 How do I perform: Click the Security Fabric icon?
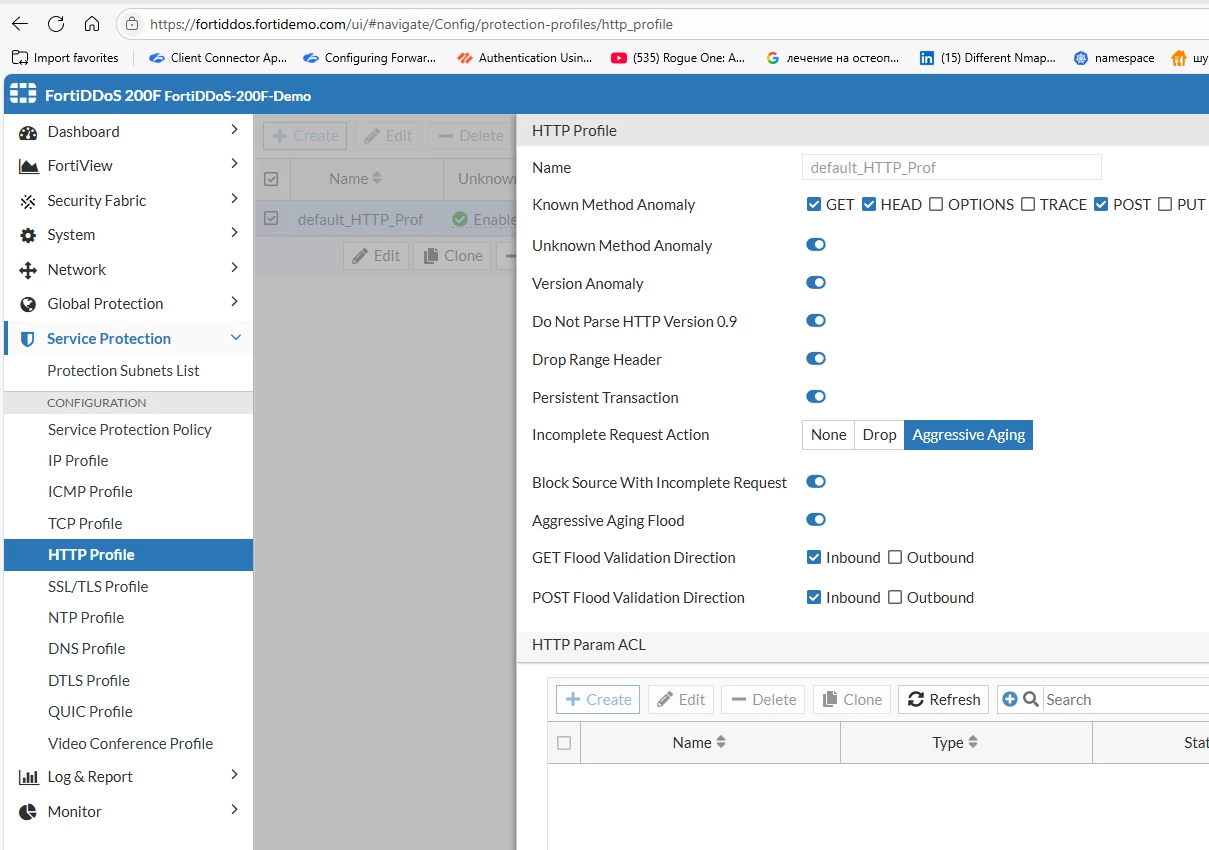pyautogui.click(x=28, y=201)
